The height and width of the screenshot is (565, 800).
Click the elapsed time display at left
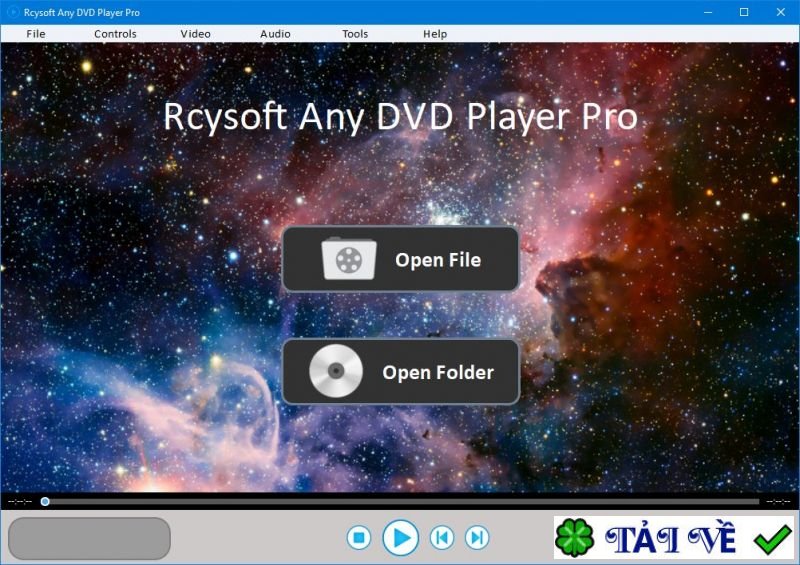click(x=20, y=502)
